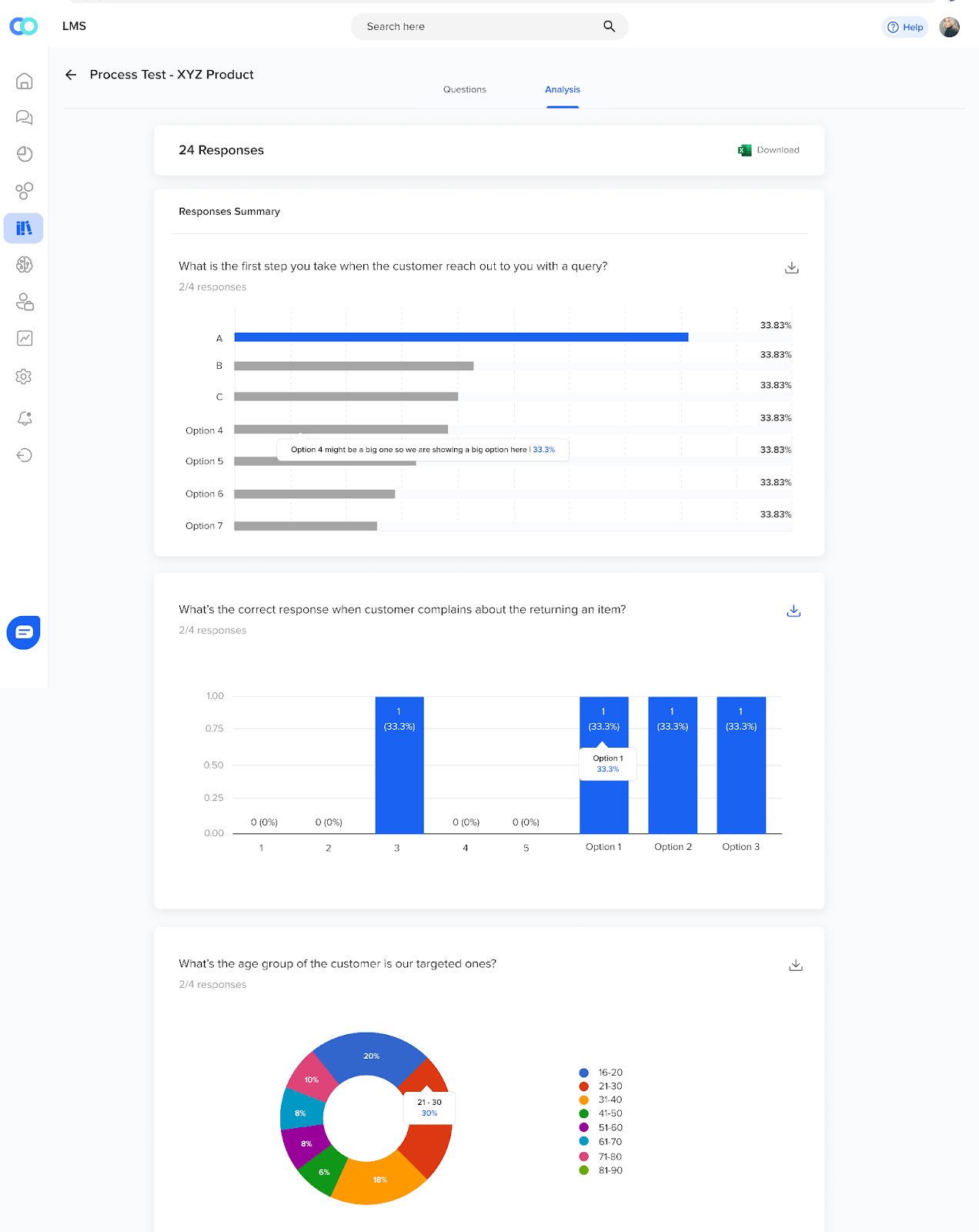Click the blue bar for option A
This screenshot has height=1232, width=979.
coord(461,337)
